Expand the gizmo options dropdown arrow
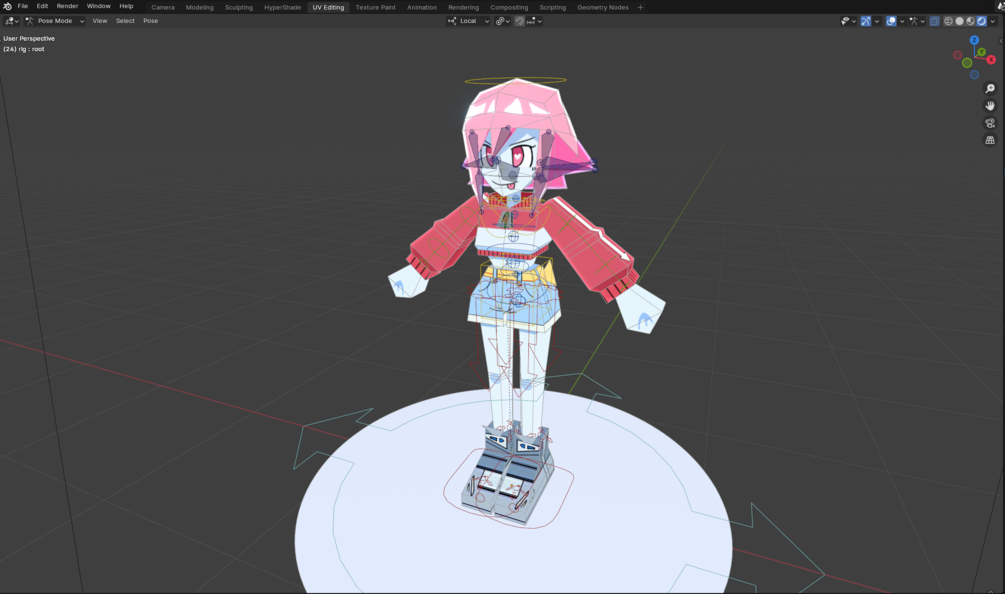Screen dimensions: 1005x594 (877, 21)
